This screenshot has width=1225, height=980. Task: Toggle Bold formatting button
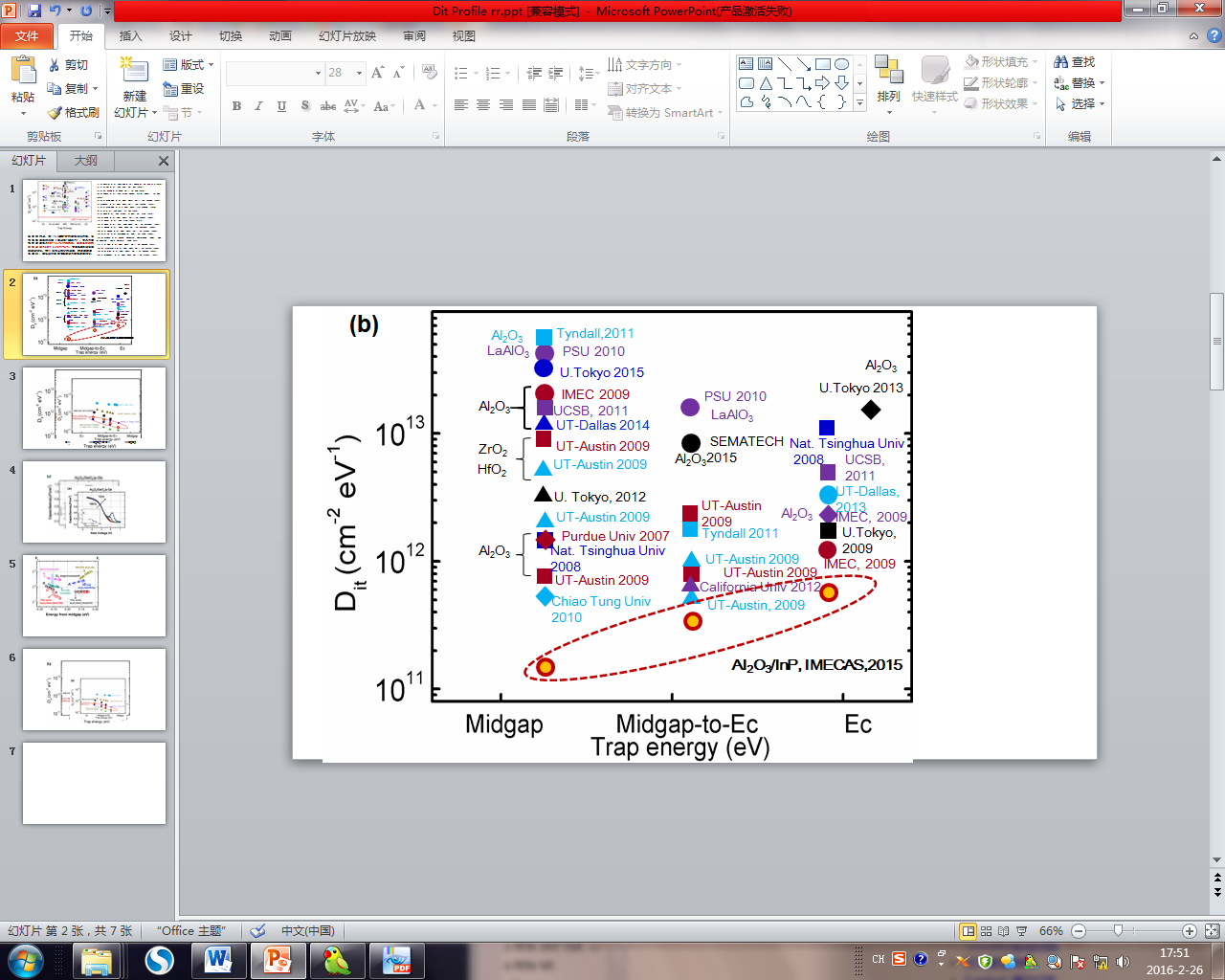(236, 106)
